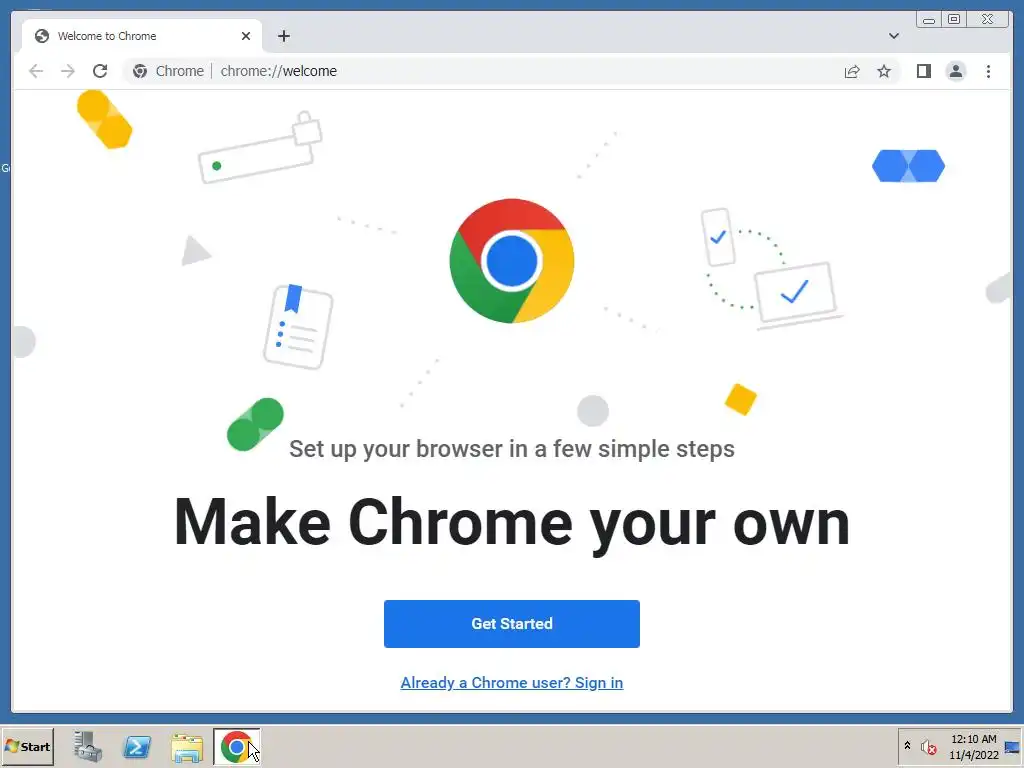Restore down the Chrome window
Viewport: 1024px width, 768px height.
click(x=953, y=20)
